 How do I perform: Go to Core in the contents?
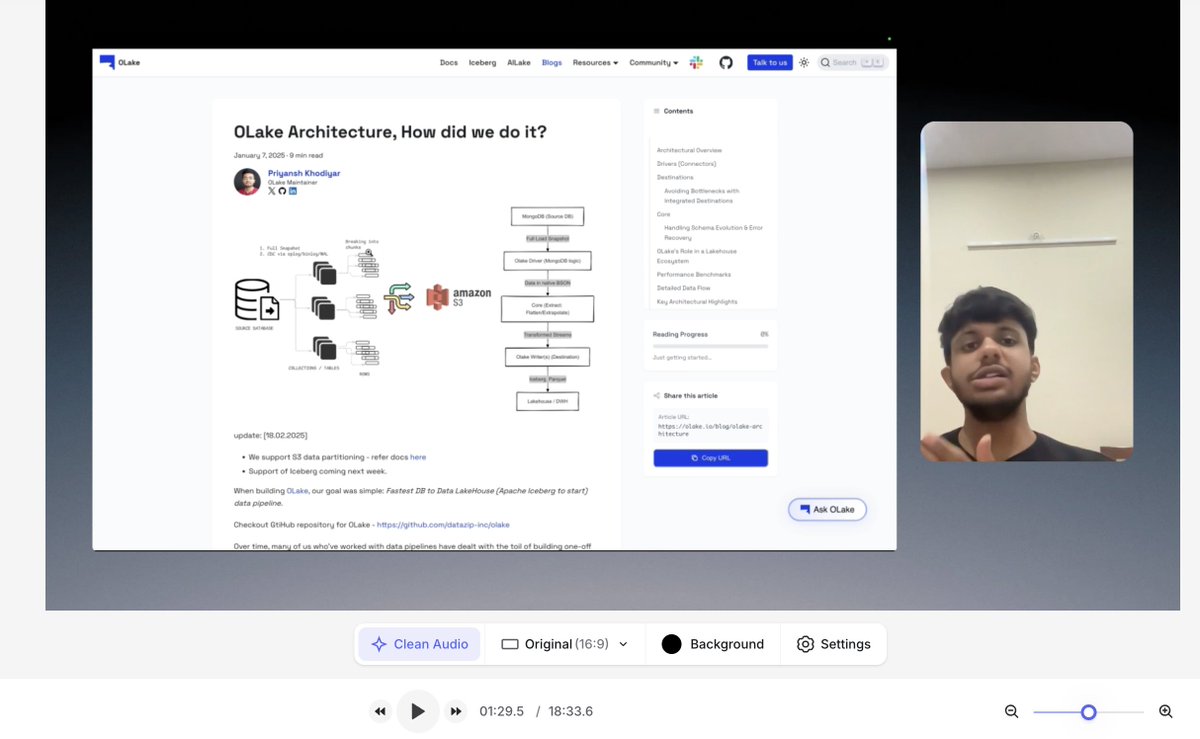point(663,214)
